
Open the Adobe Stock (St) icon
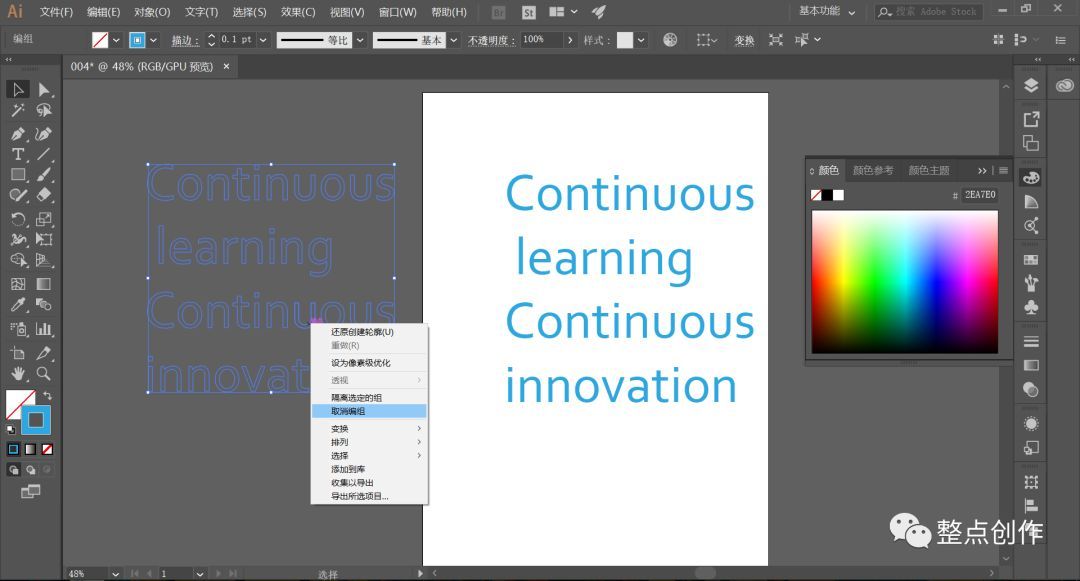tap(528, 12)
